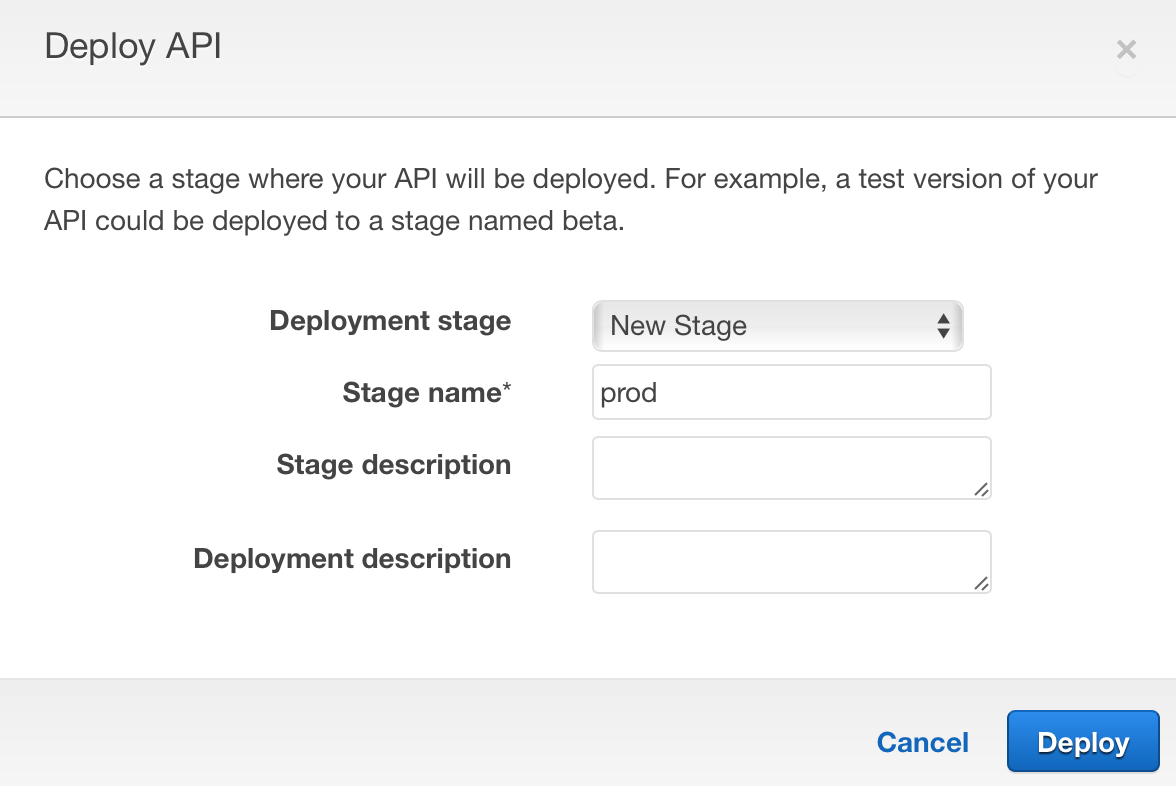The width and height of the screenshot is (1176, 786).
Task: Click the up-down arrows on the stage selector
Action: tap(944, 326)
